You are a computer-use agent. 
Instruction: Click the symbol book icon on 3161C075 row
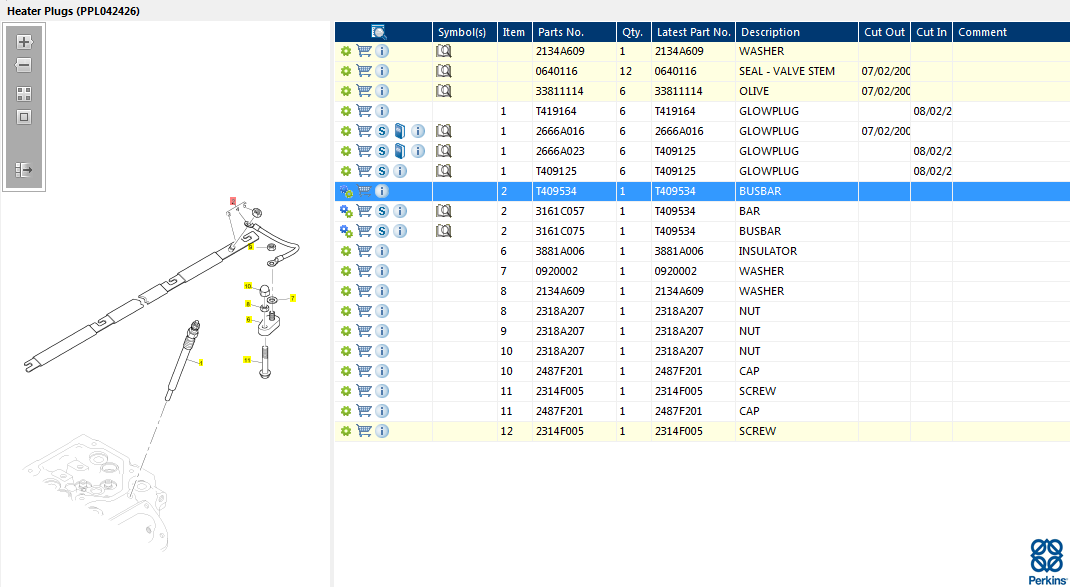coord(444,231)
